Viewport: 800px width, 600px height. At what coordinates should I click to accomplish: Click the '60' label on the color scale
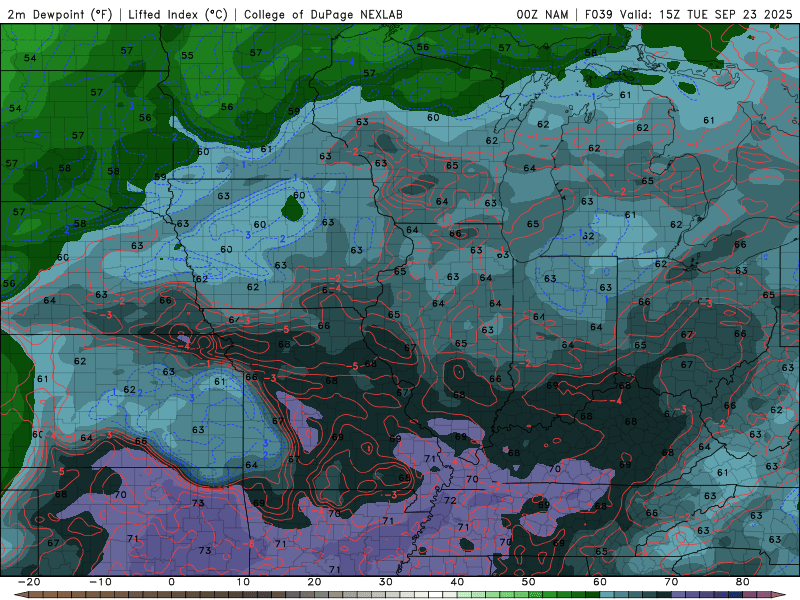coord(600,582)
